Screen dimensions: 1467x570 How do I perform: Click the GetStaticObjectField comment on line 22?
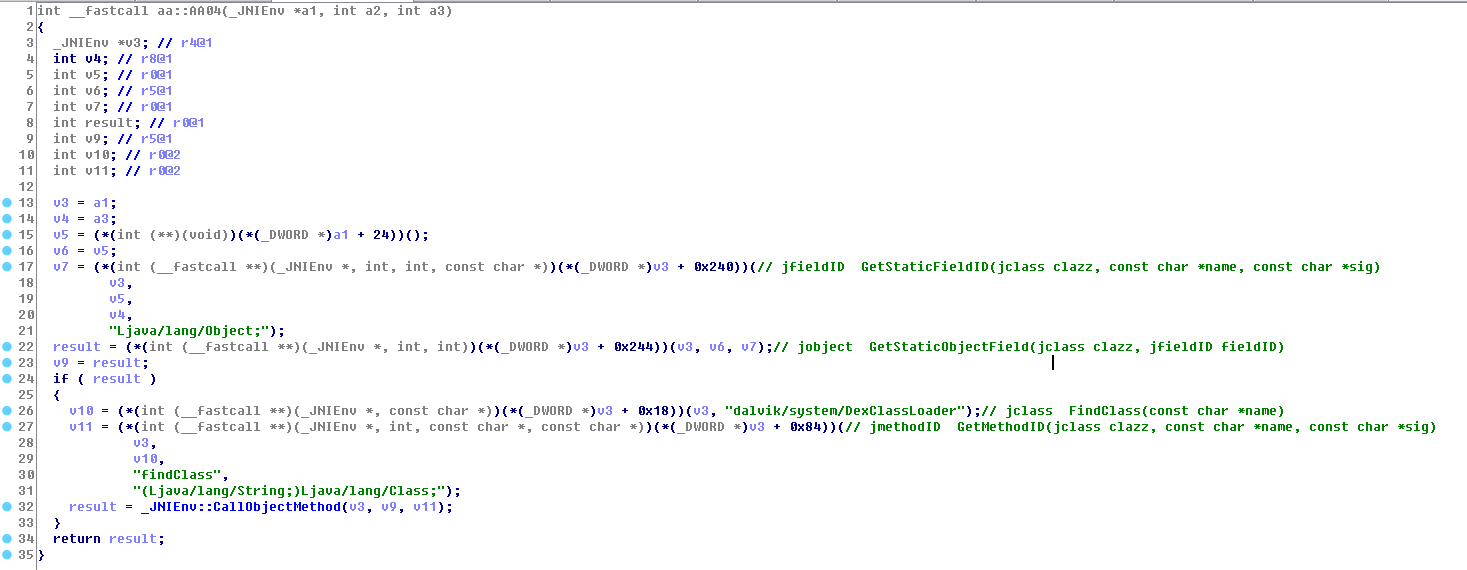click(x=1028, y=347)
